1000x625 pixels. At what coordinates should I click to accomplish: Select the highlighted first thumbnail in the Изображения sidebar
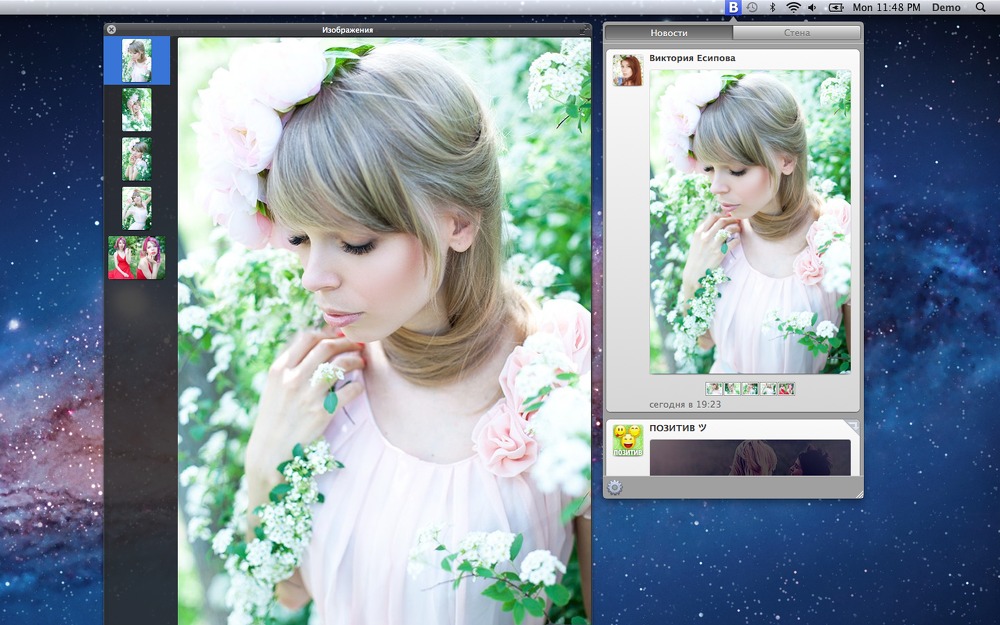pos(136,61)
